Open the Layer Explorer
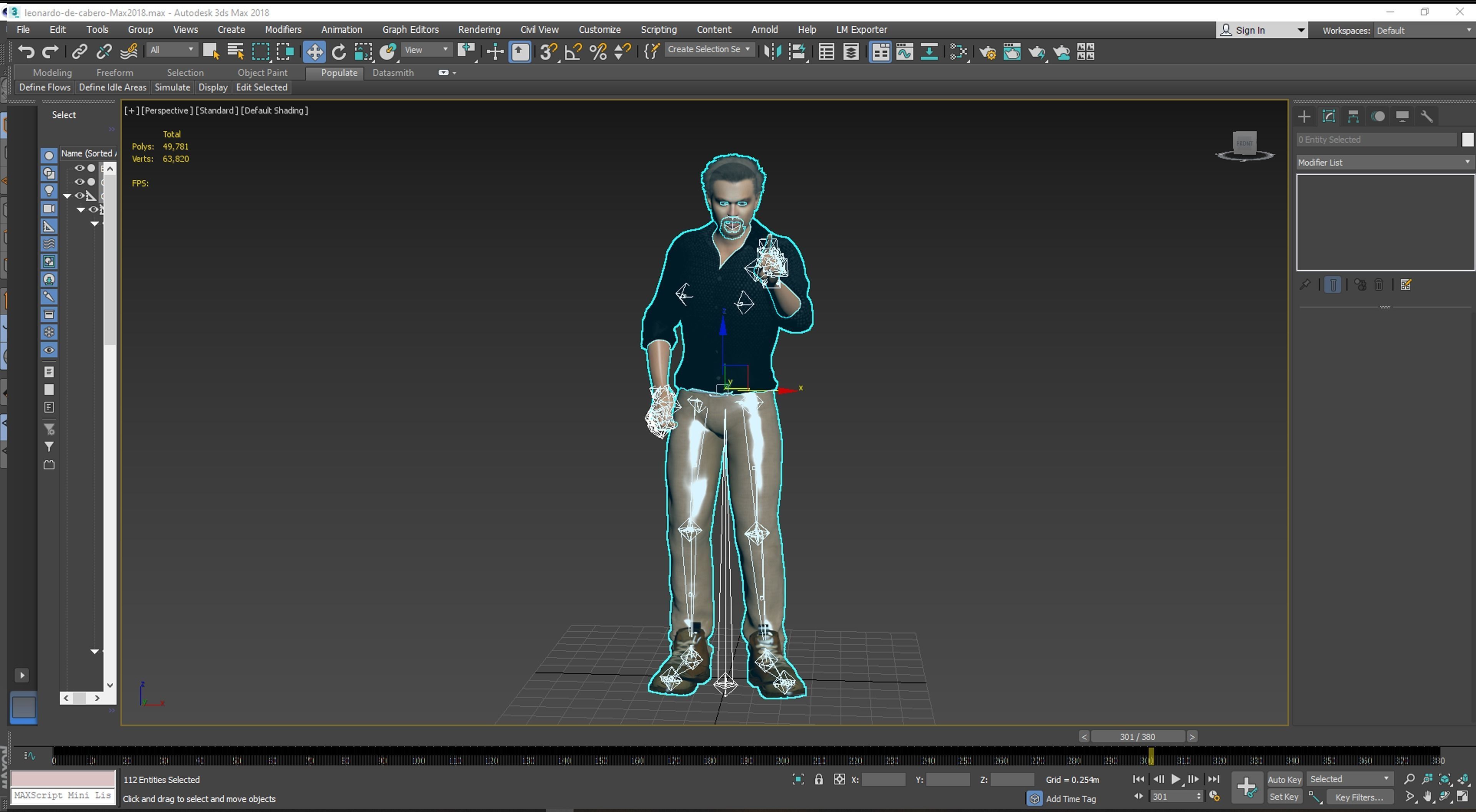The height and width of the screenshot is (812, 1476). tap(851, 52)
